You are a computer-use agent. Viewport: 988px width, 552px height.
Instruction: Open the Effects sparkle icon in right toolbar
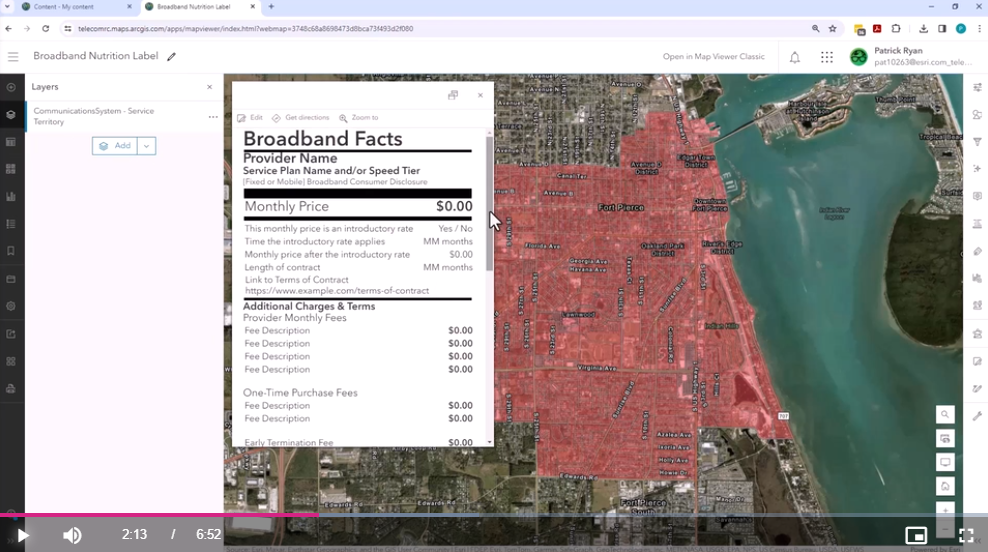pos(977,169)
